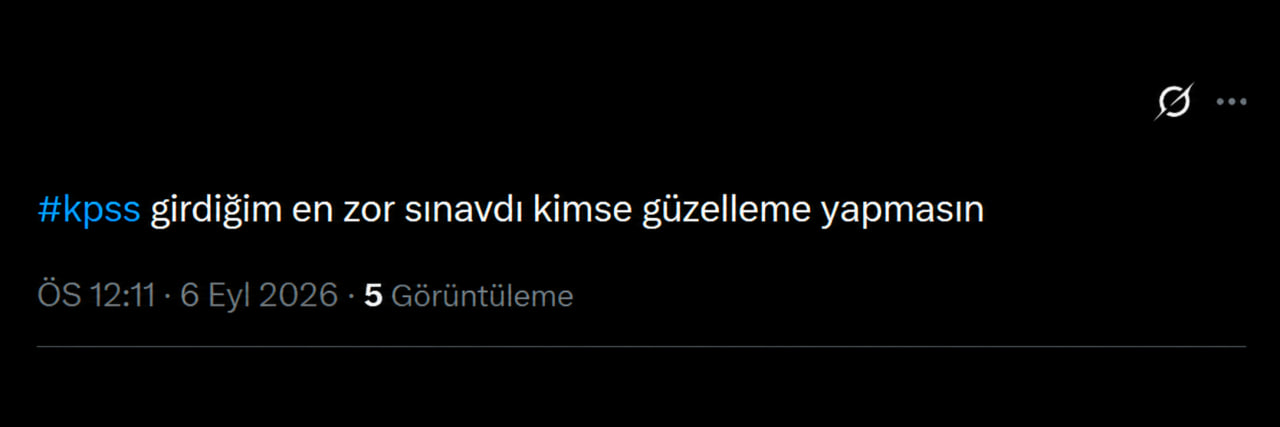Click the blue kpss tag text
Image resolution: width=1280 pixels, height=427 pixels.
89,211
